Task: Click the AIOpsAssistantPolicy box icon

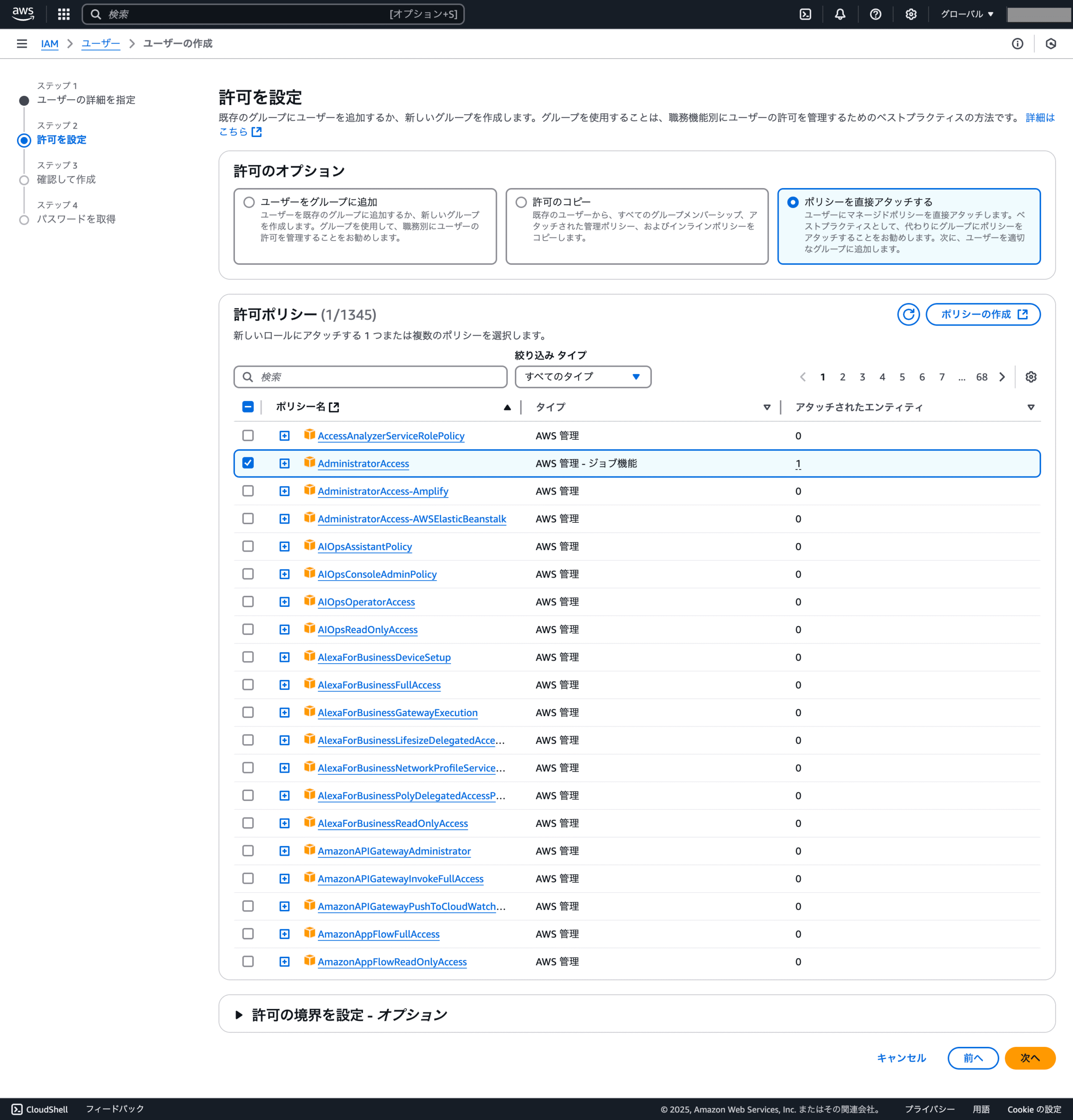Action: pyautogui.click(x=309, y=545)
